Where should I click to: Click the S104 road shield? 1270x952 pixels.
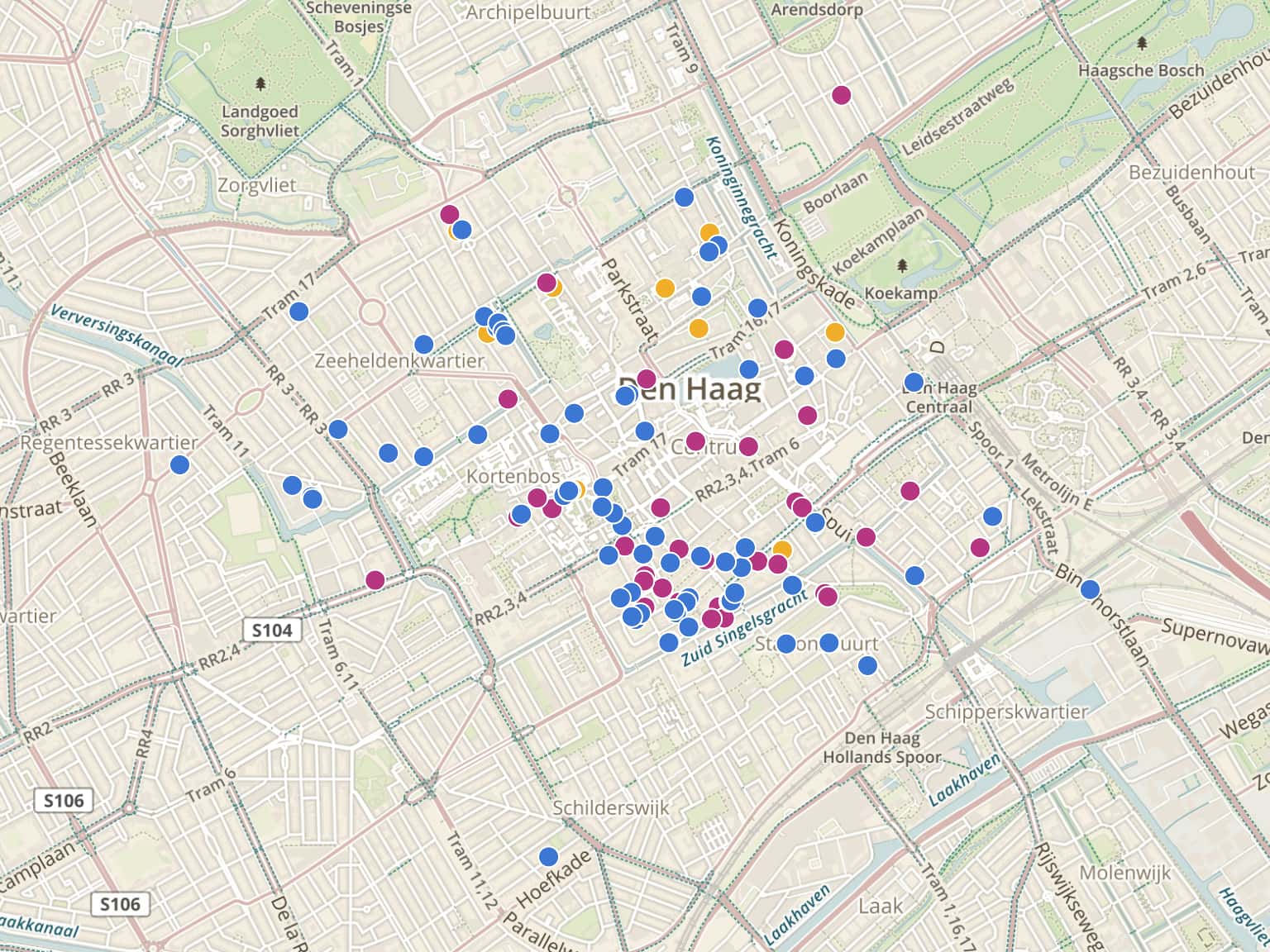(272, 631)
